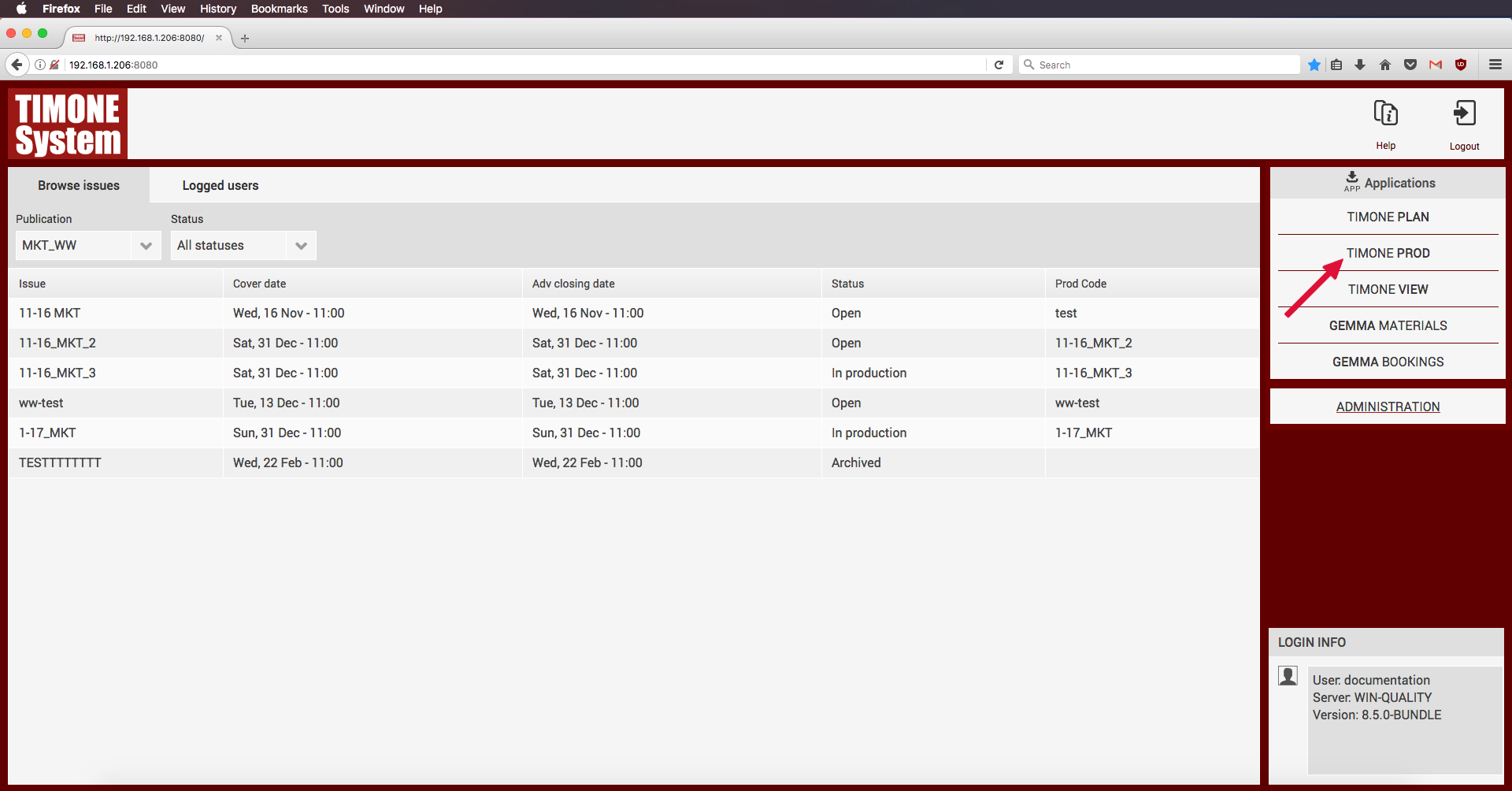Click the Pocket icon in toolbar

click(x=1410, y=65)
